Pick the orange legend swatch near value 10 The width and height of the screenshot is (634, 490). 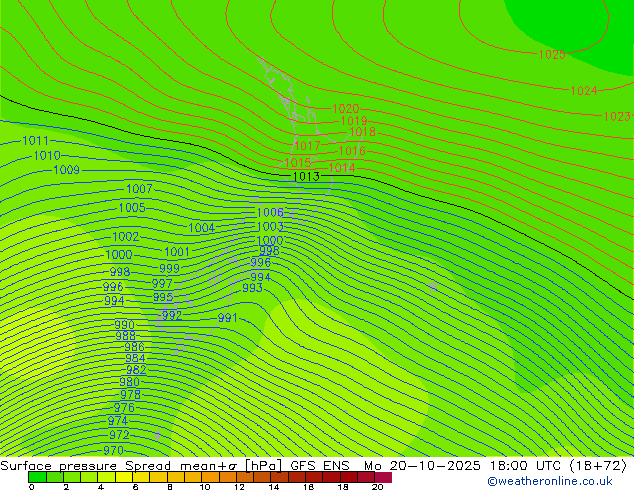pos(210,477)
